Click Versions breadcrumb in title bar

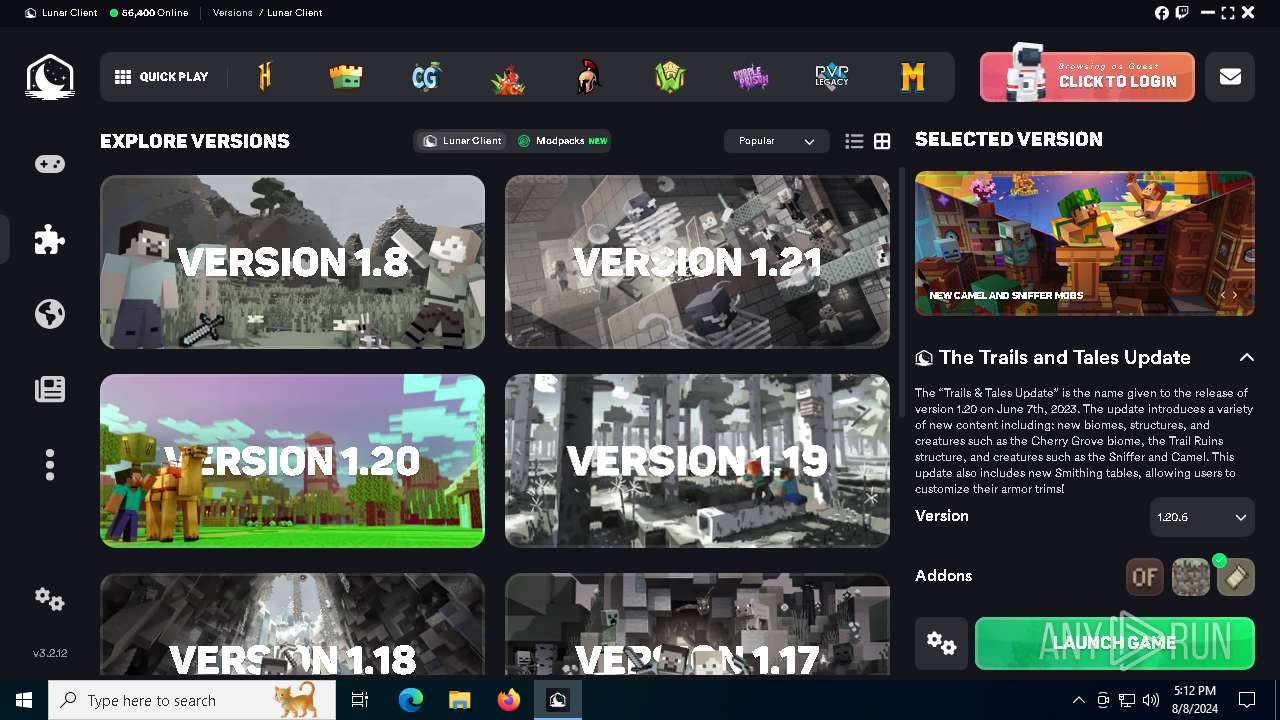[x=232, y=13]
